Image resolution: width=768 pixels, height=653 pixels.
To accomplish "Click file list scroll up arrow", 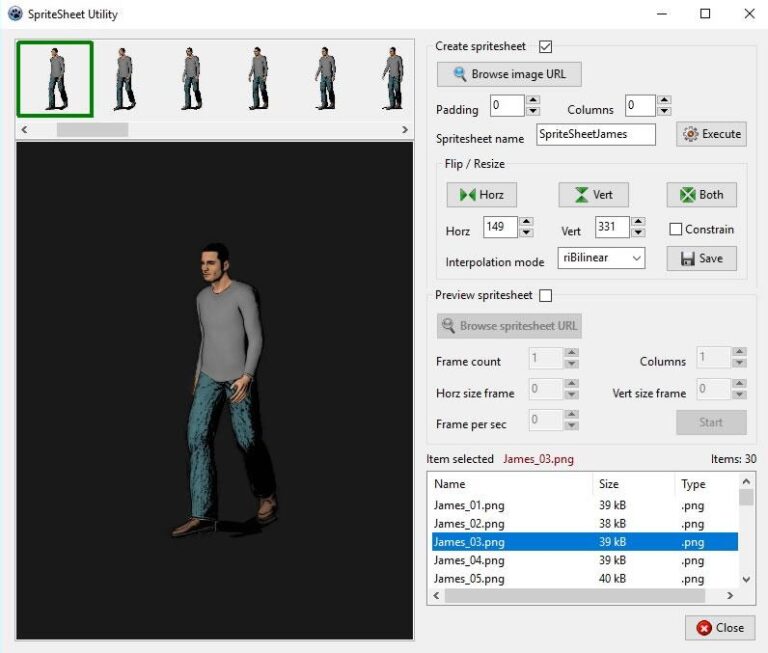I will point(746,482).
